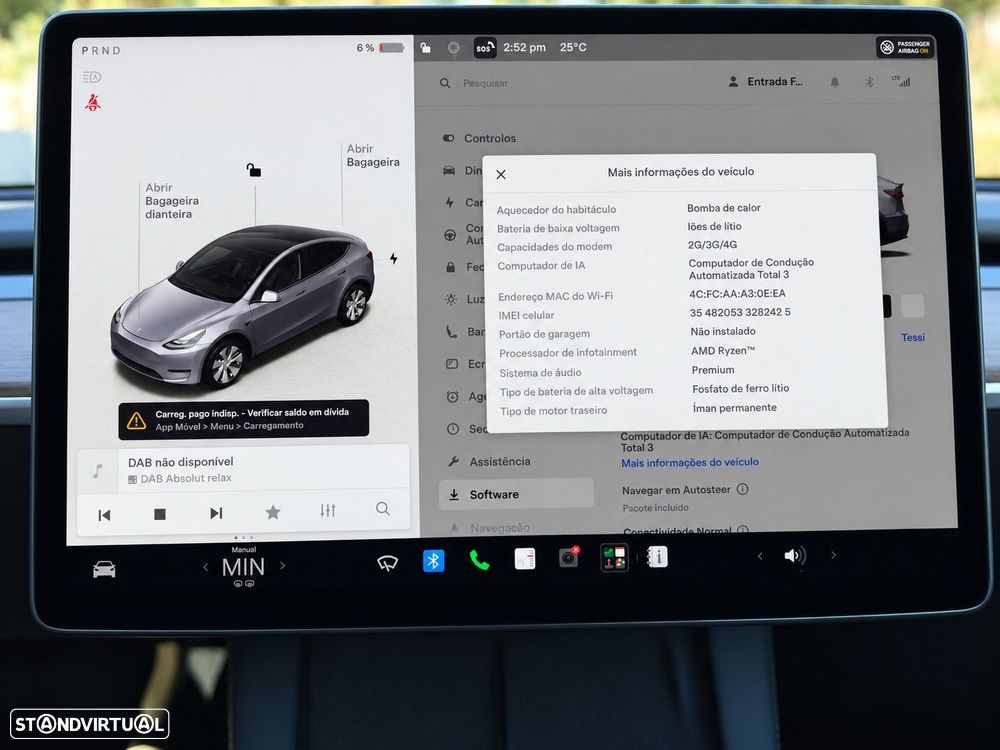Activate the windshield wipers icon
This screenshot has width=1000, height=750.
tap(387, 562)
